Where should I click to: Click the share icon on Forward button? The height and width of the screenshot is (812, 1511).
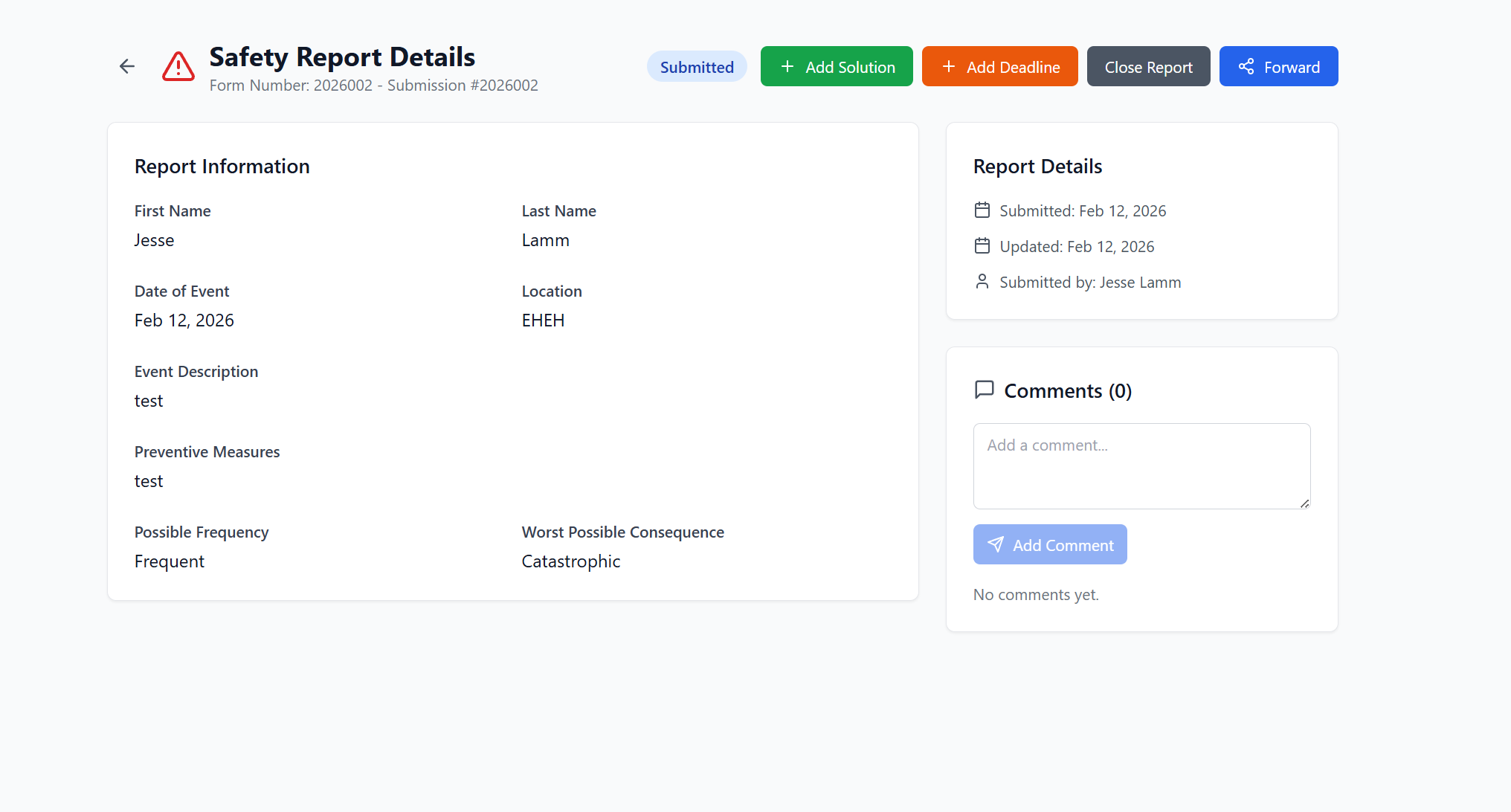(1246, 67)
